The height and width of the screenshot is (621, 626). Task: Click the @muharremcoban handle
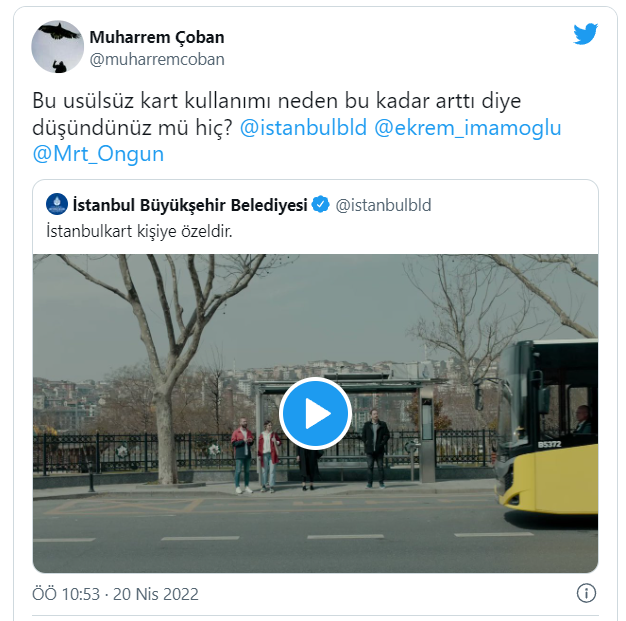pyautogui.click(x=157, y=60)
